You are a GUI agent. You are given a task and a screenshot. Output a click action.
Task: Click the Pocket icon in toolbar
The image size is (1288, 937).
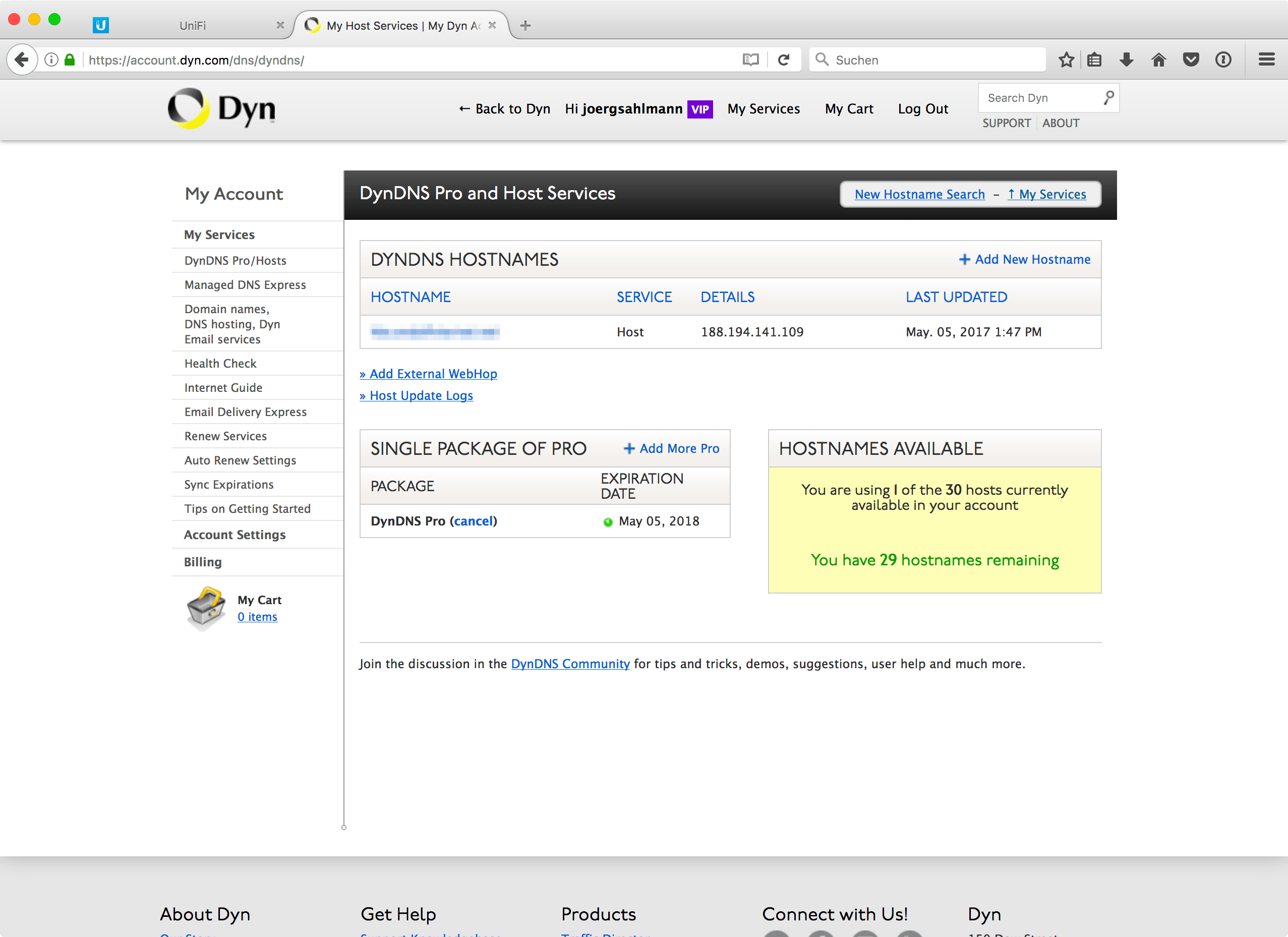click(x=1191, y=60)
